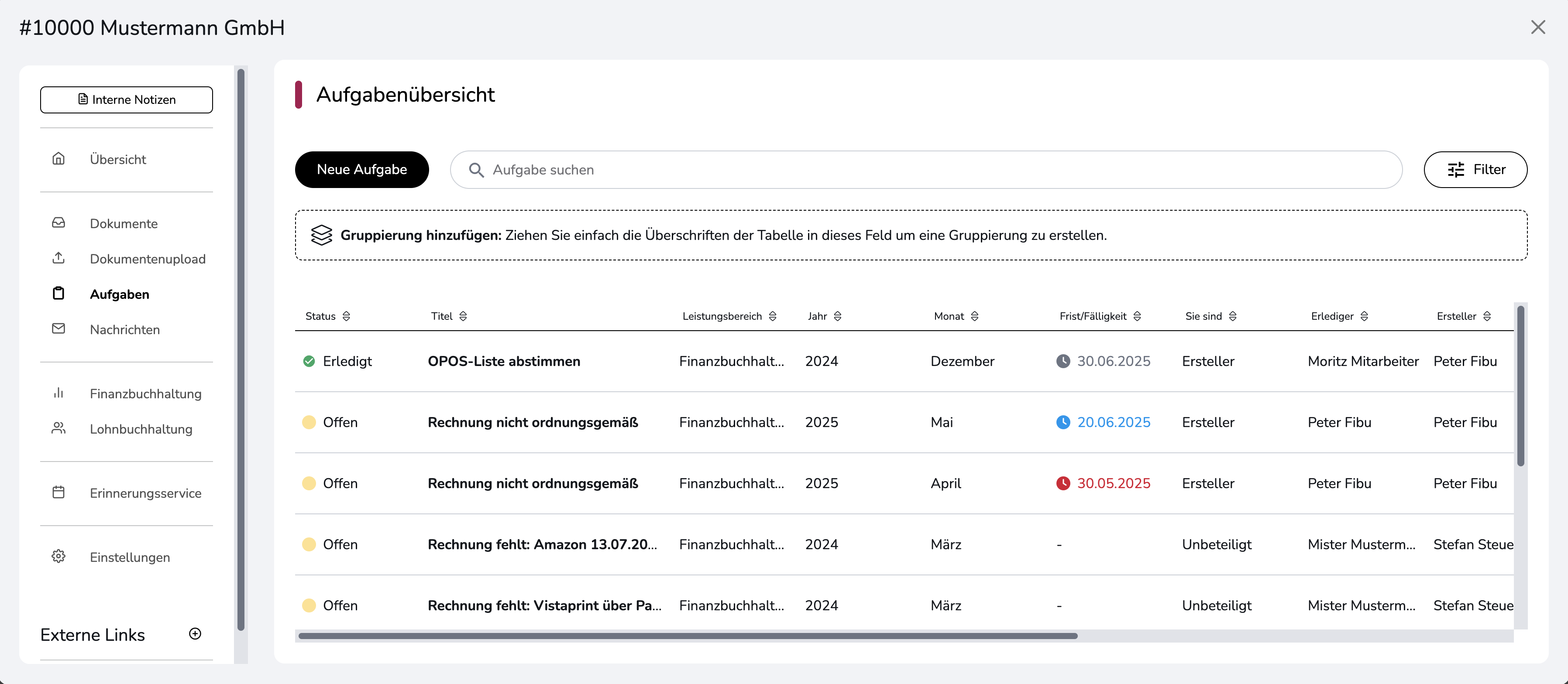Toggle sorting on Frist/Fälligkeit column
This screenshot has width=1568, height=684.
pyautogui.click(x=1137, y=316)
